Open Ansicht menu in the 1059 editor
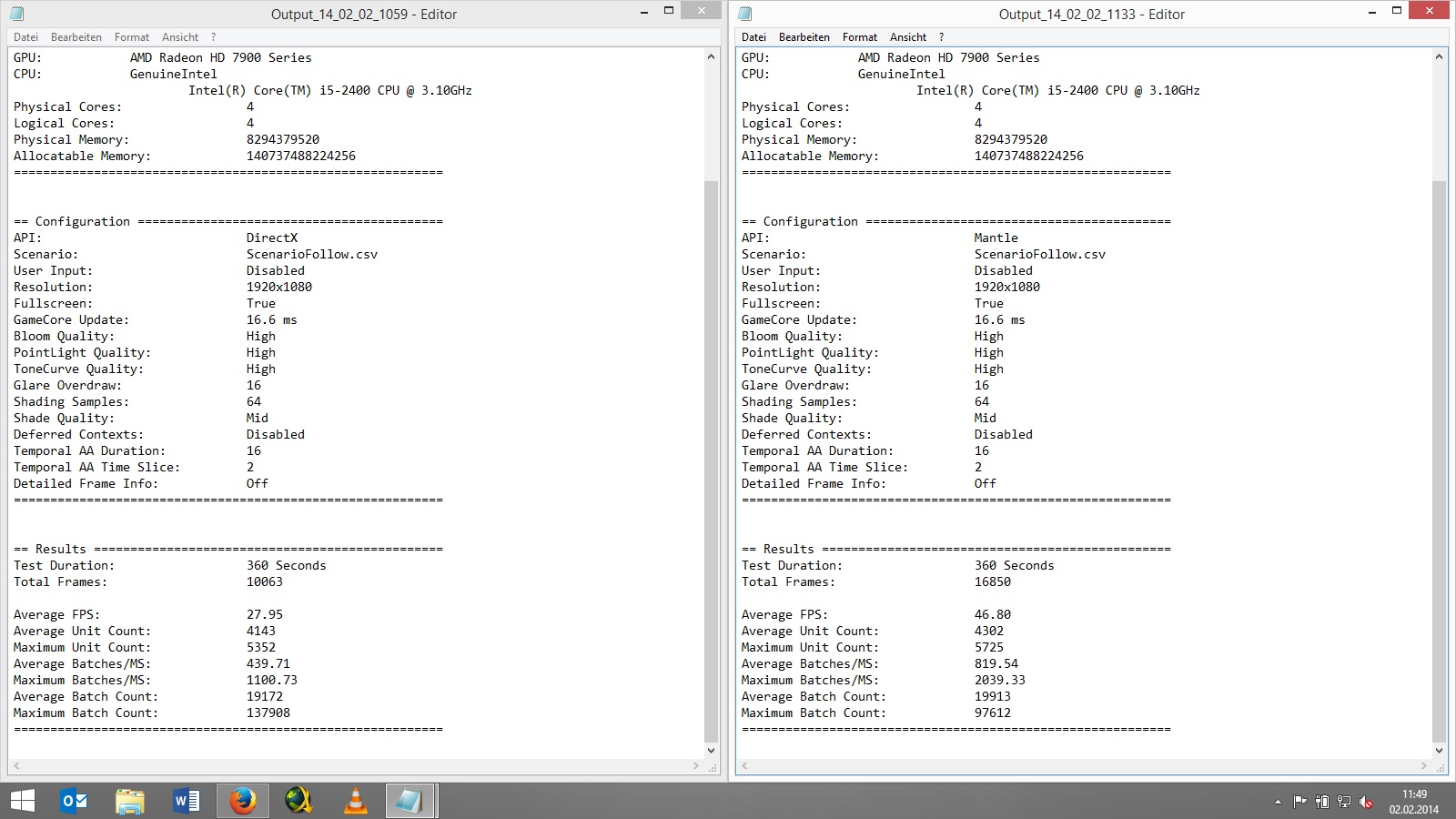The width and height of the screenshot is (1456, 819). pyautogui.click(x=180, y=37)
